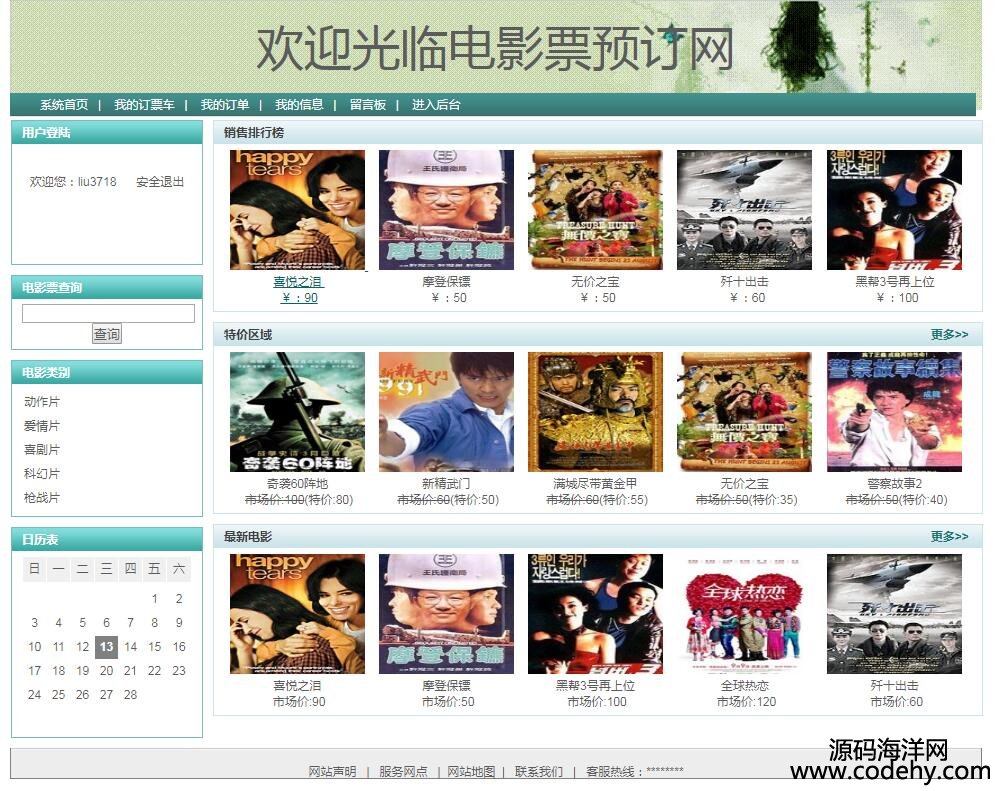Open 歼十出击 poster in 销售排行榜
Image resolution: width=995 pixels, height=791 pixels.
point(744,210)
